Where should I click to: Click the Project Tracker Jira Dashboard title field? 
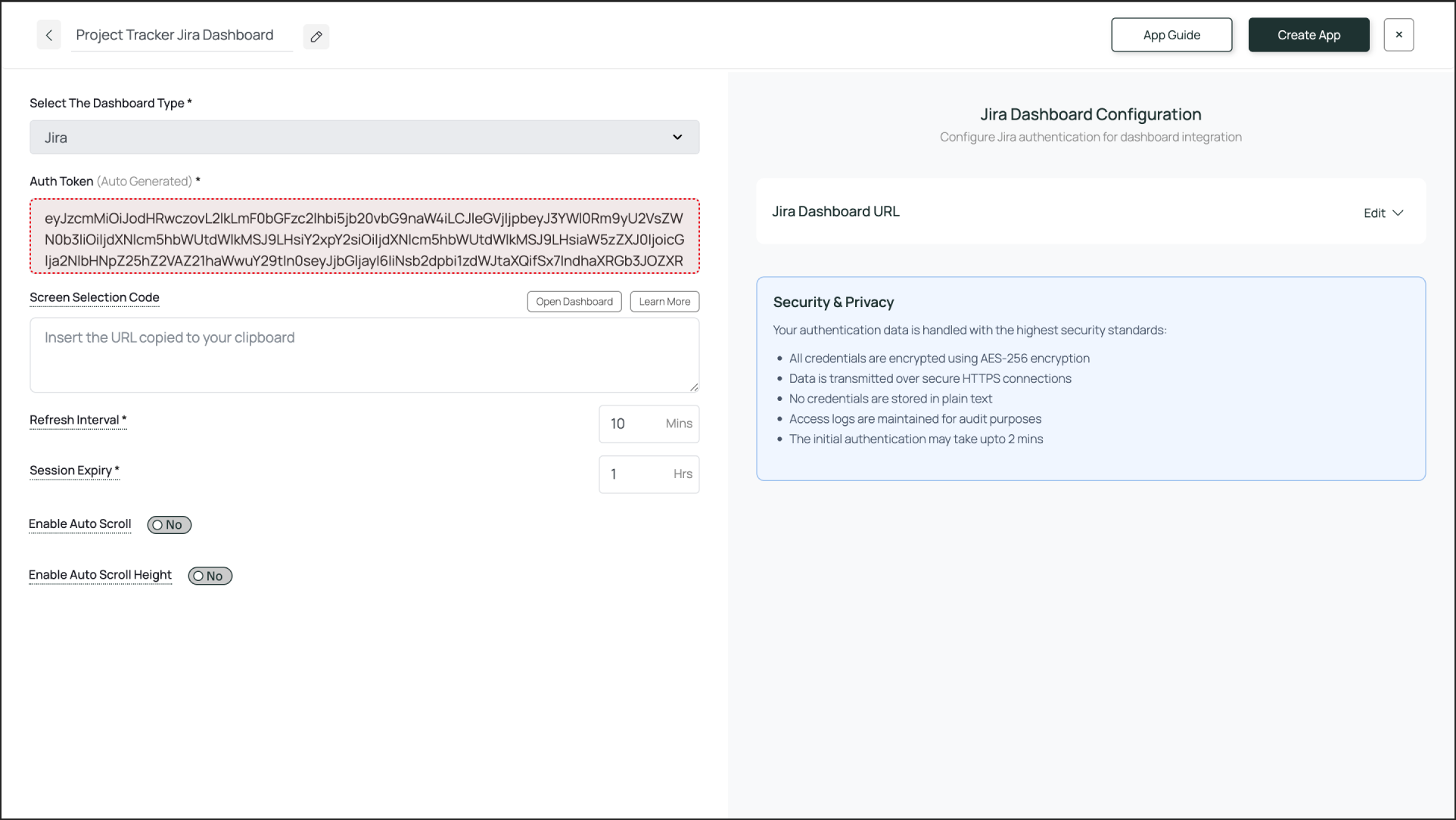182,35
